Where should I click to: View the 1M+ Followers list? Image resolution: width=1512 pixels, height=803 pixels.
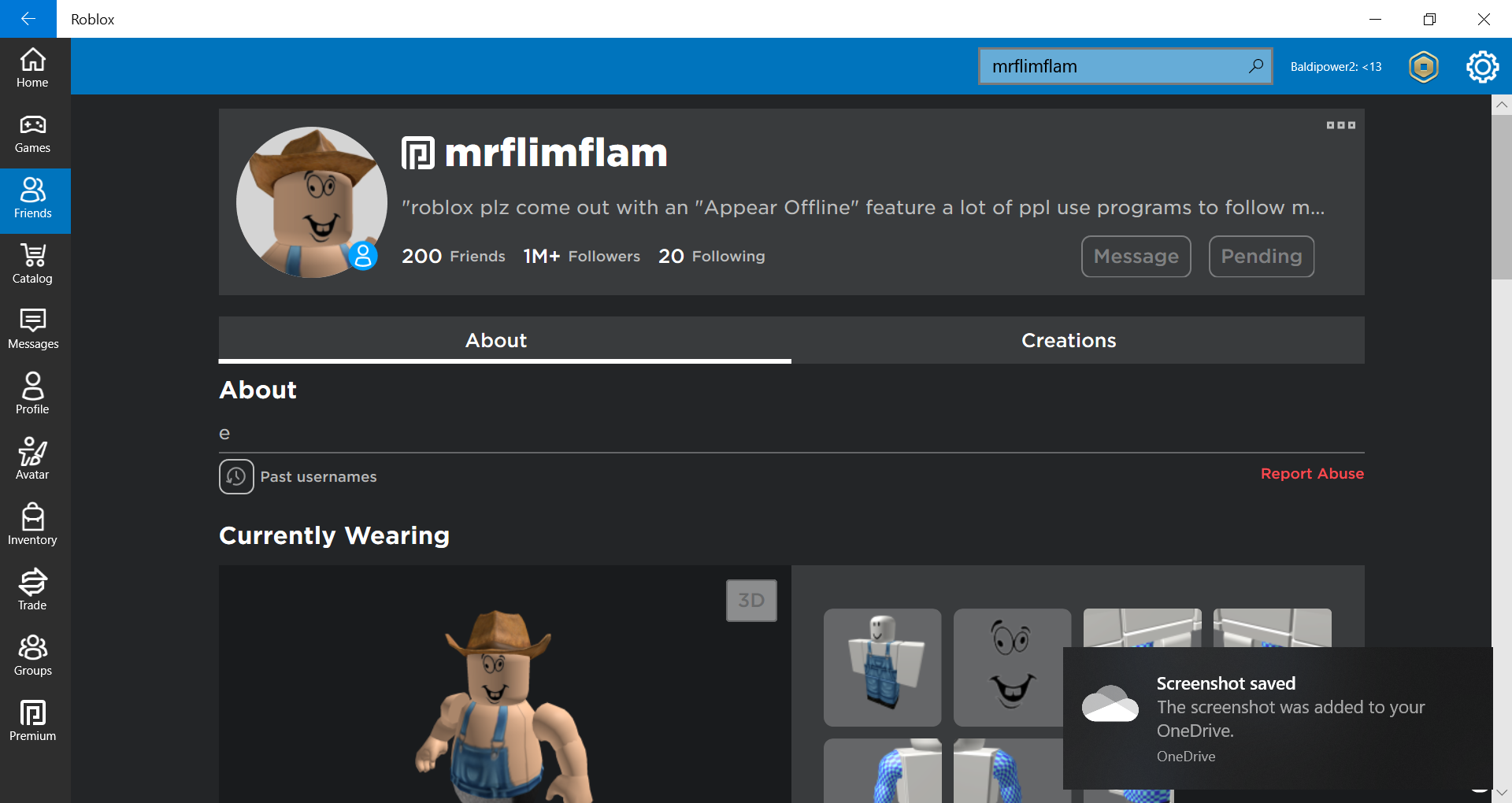point(582,256)
